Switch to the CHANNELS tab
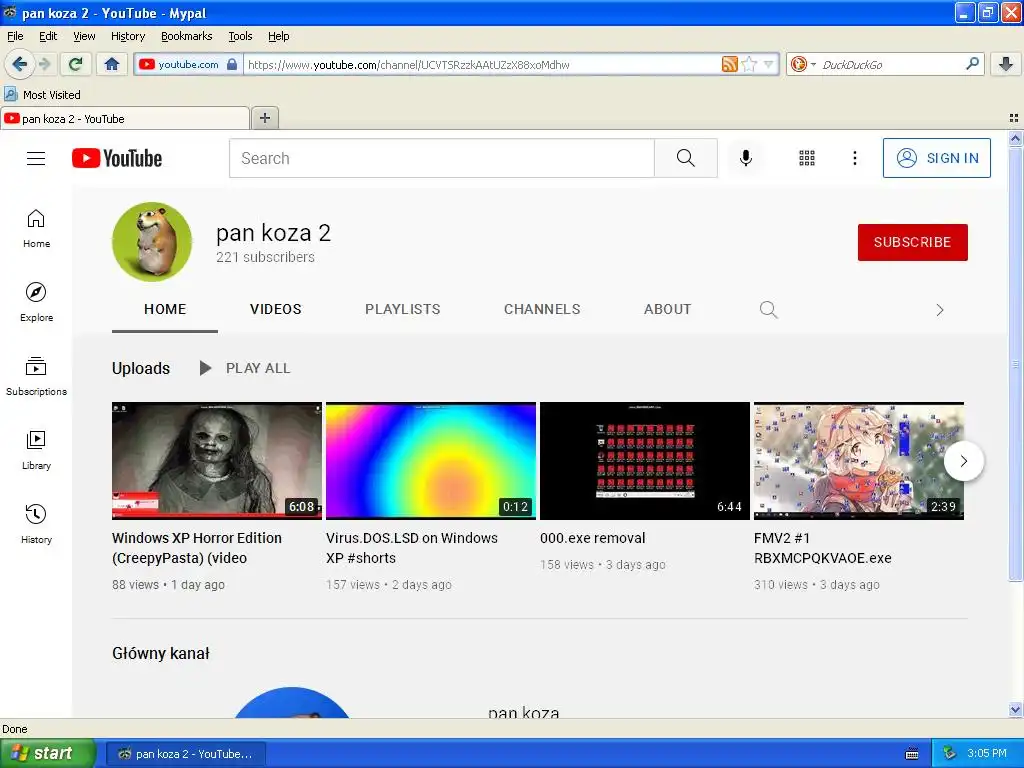This screenshot has width=1024, height=768. point(542,310)
